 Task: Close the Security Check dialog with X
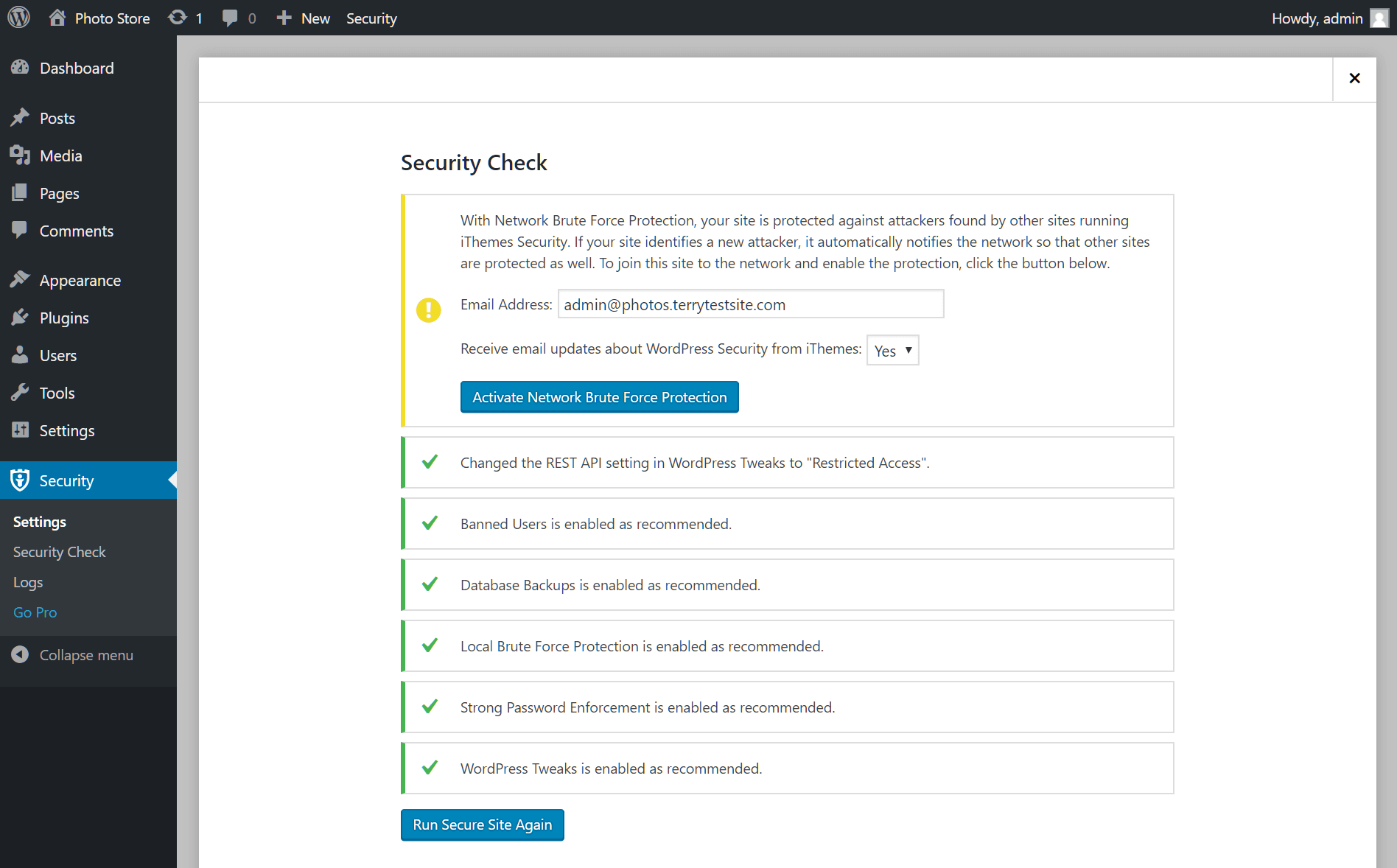point(1354,78)
